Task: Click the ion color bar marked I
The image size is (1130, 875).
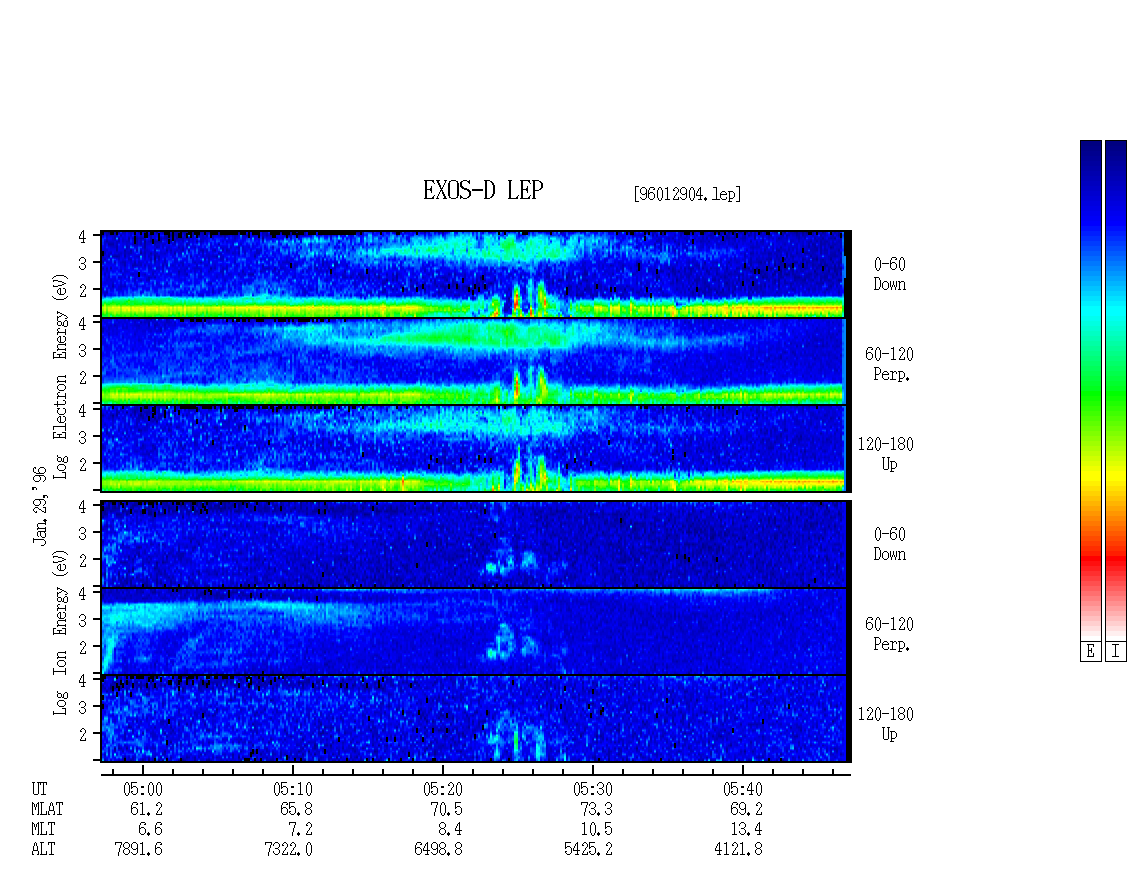Action: pyautogui.click(x=1116, y=390)
